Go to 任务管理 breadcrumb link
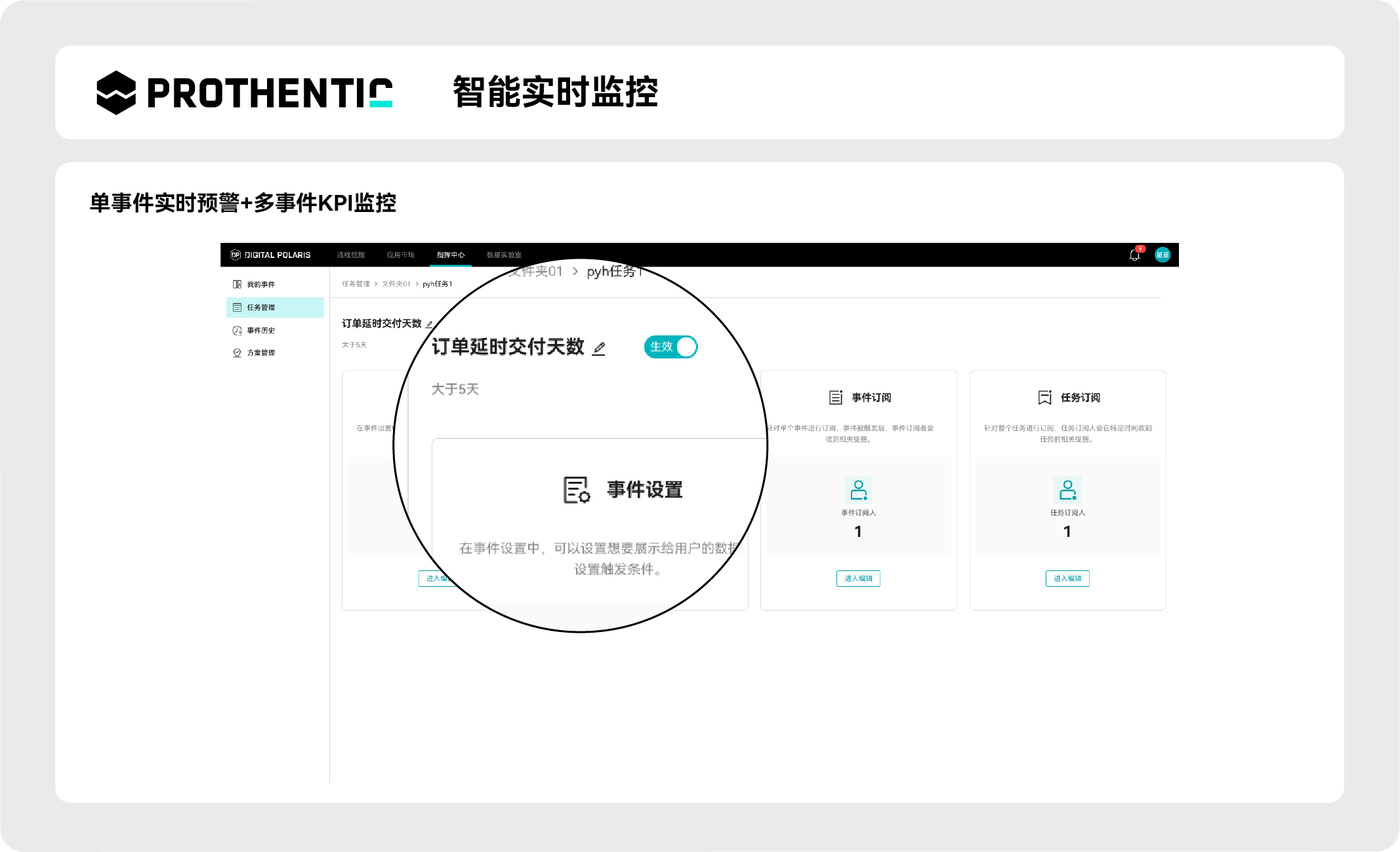This screenshot has height=852, width=1400. click(356, 284)
